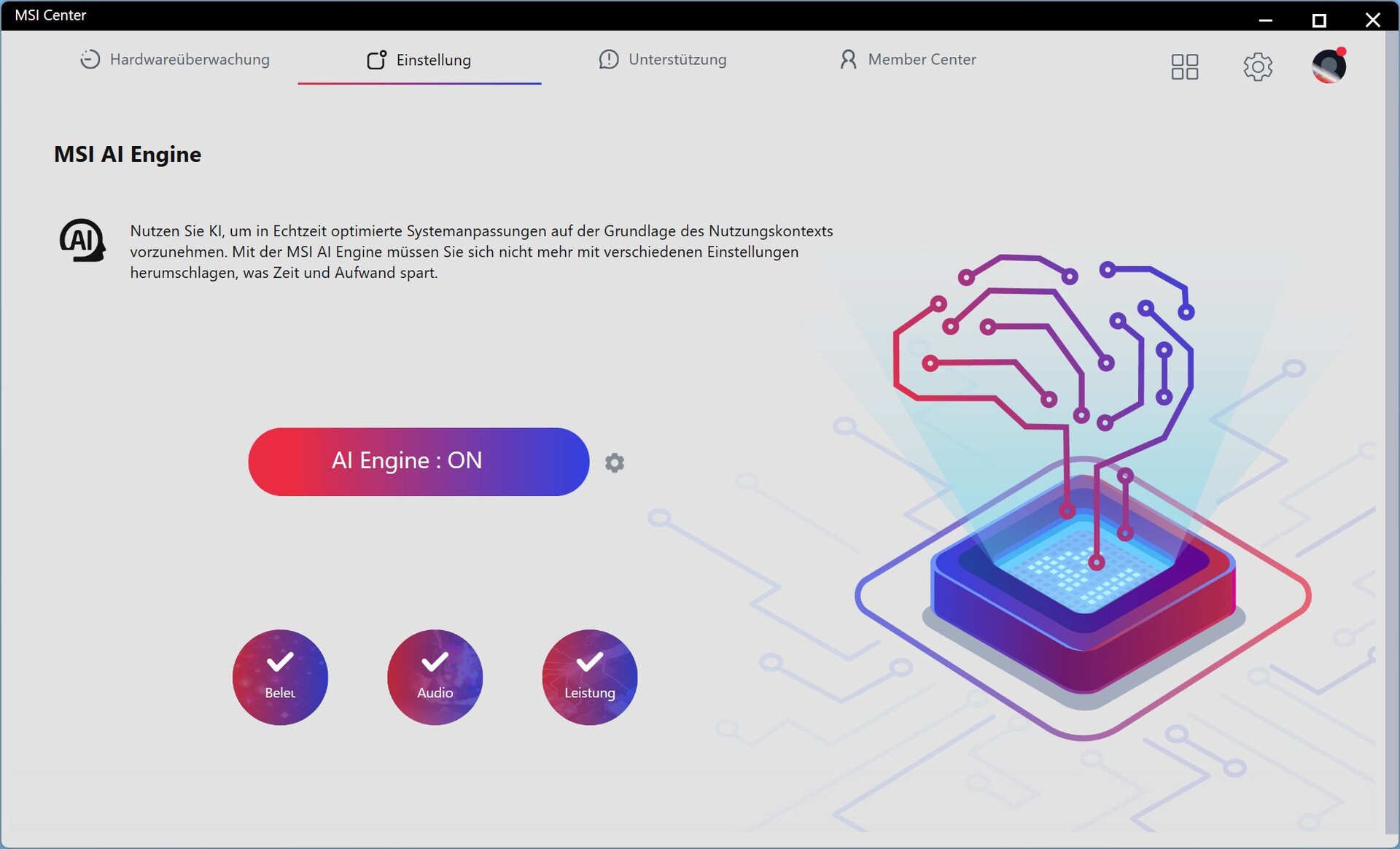Maximize the MSI Center window
Image resolution: width=1400 pixels, height=849 pixels.
[x=1318, y=20]
